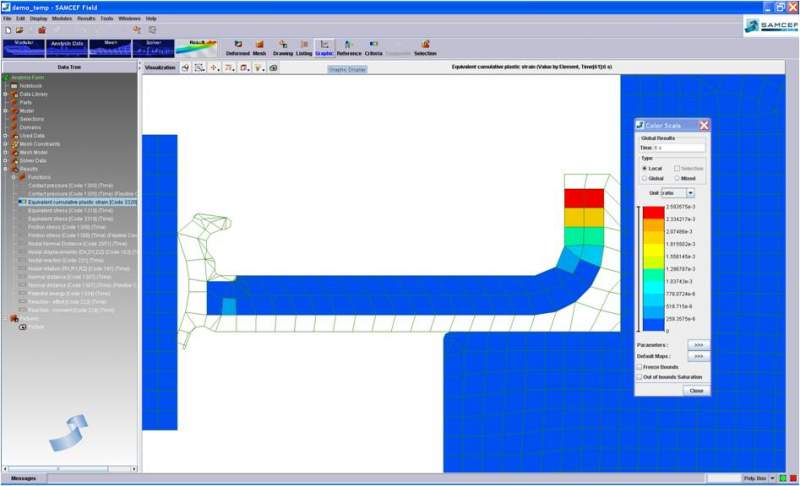Open the File menu
This screenshot has width=800, height=486.
click(7, 18)
